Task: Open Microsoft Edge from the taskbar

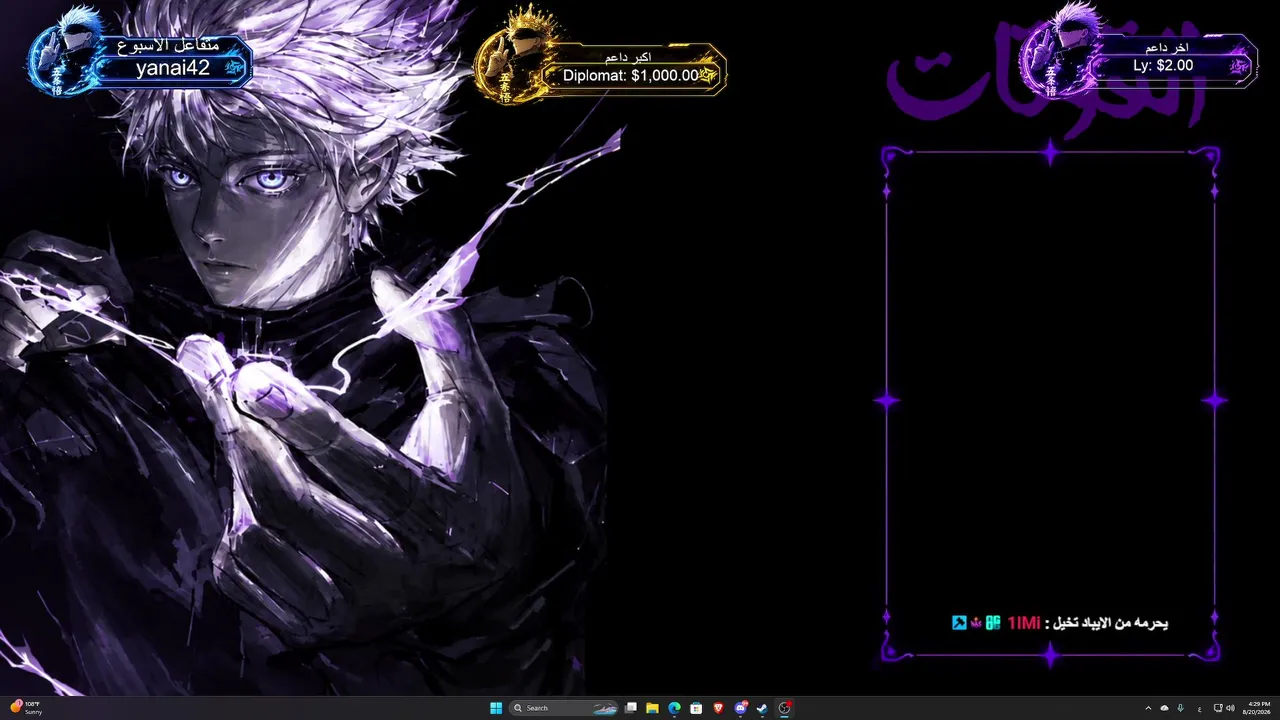Action: [674, 708]
